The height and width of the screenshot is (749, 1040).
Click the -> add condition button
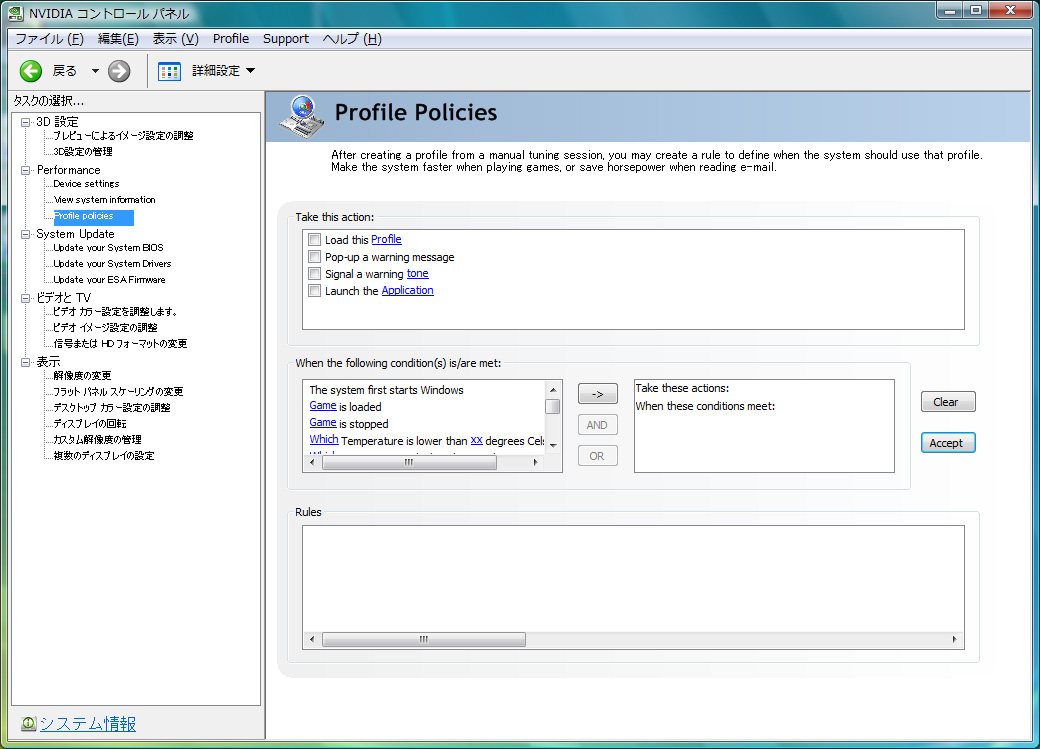pyautogui.click(x=598, y=394)
